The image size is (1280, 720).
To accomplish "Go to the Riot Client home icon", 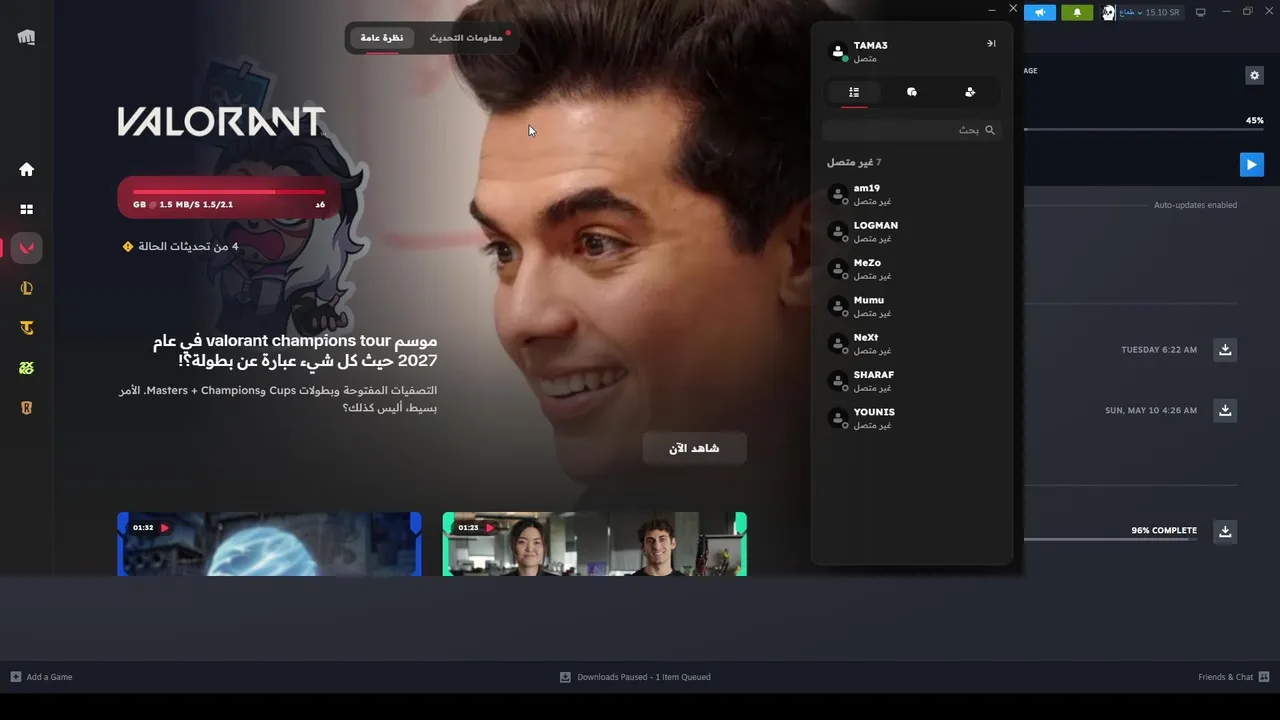I will click(27, 170).
